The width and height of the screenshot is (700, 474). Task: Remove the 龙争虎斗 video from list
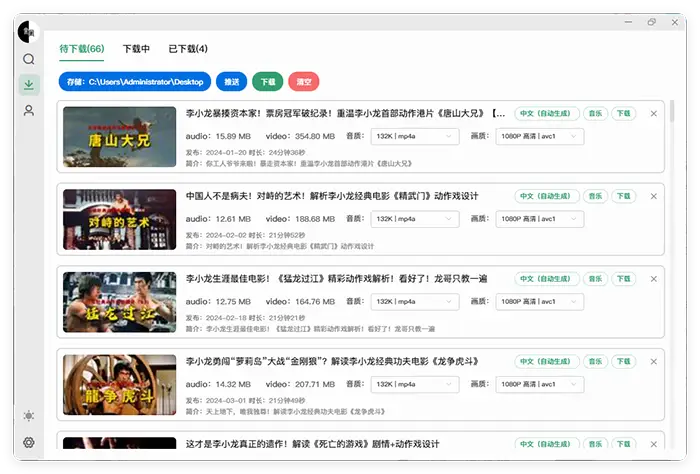[654, 361]
